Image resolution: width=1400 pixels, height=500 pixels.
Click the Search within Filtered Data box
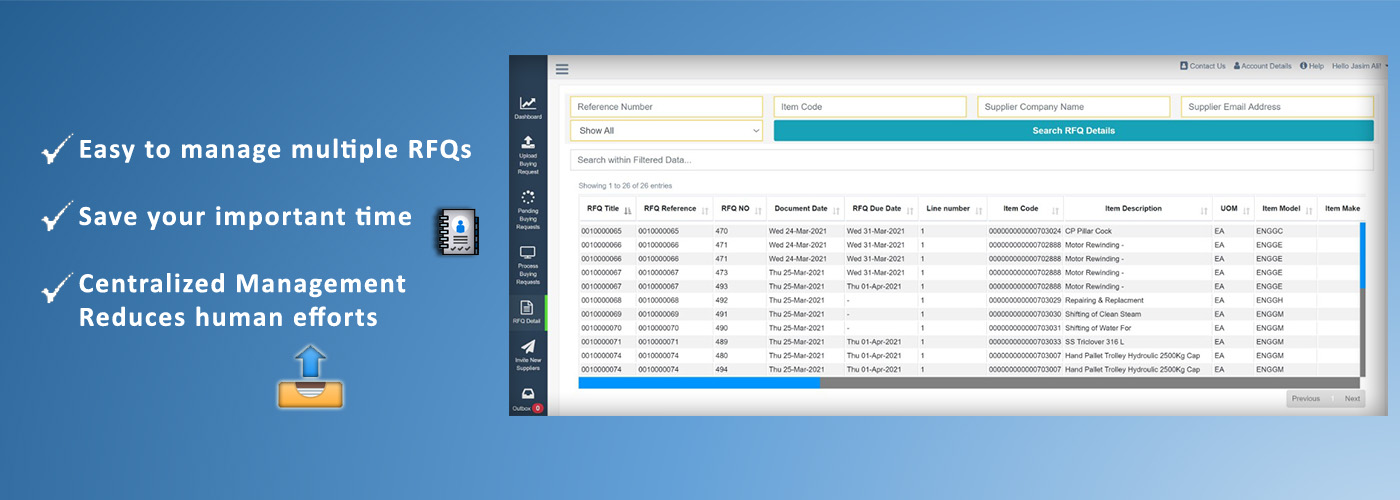coord(971,160)
